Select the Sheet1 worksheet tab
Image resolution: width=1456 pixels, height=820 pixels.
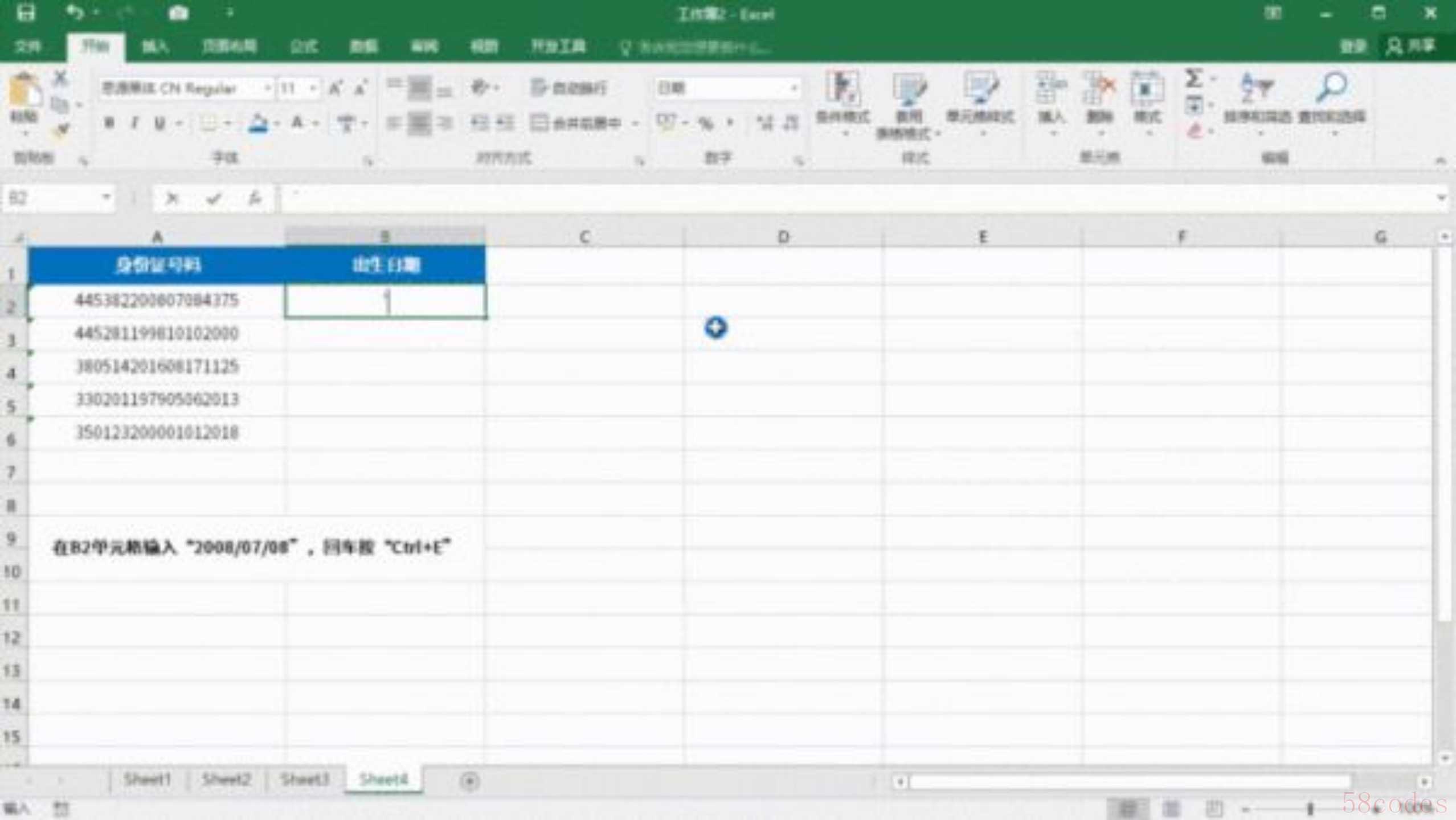coord(147,779)
